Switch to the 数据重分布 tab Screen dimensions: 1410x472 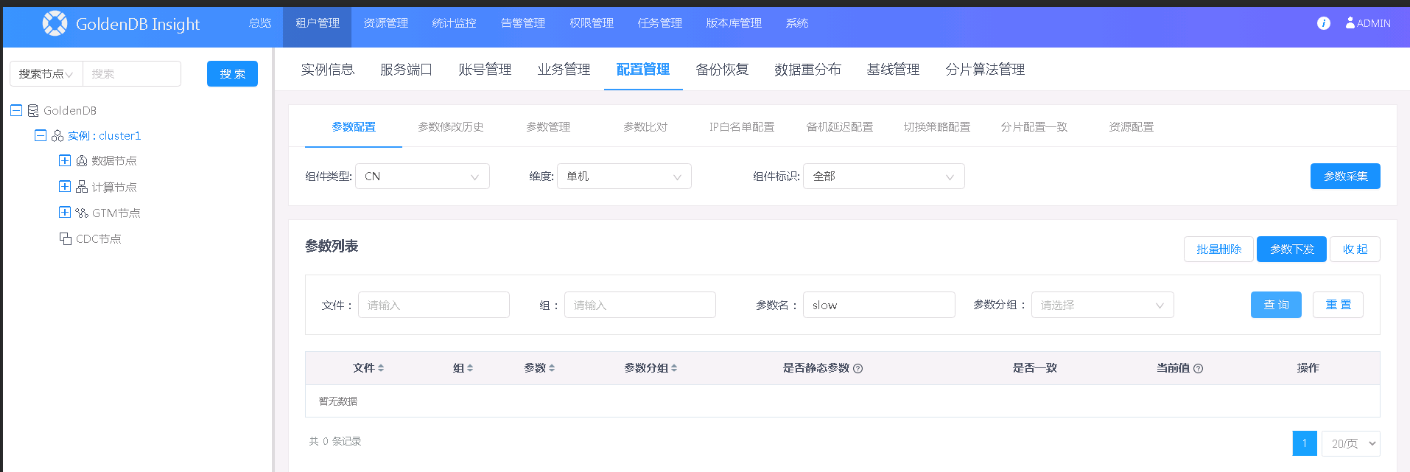click(808, 70)
